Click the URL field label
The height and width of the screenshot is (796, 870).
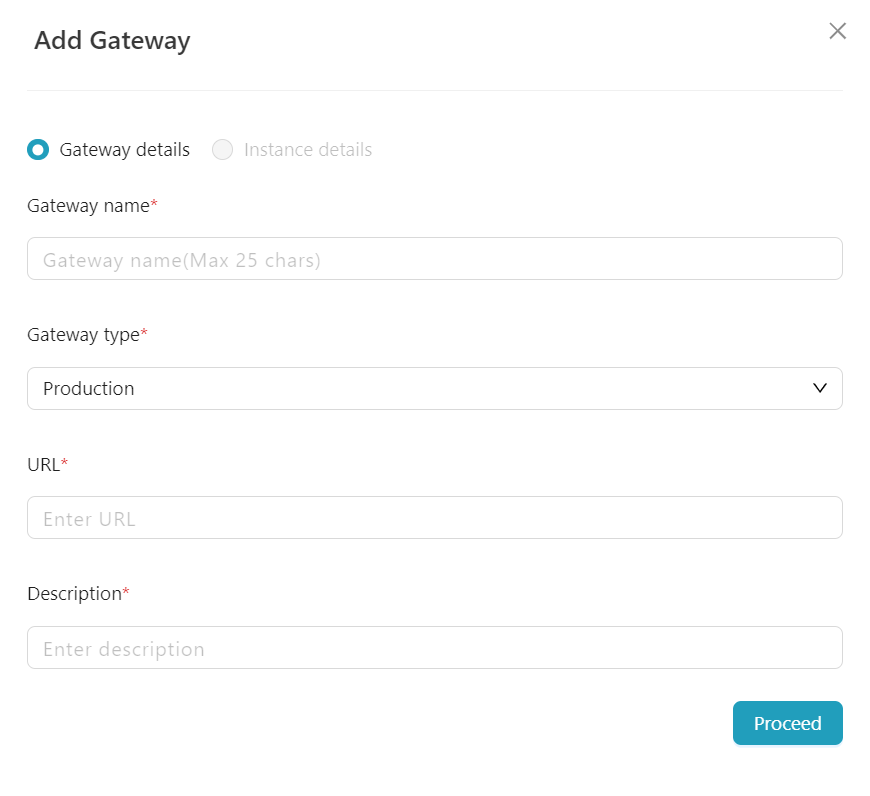click(x=43, y=464)
